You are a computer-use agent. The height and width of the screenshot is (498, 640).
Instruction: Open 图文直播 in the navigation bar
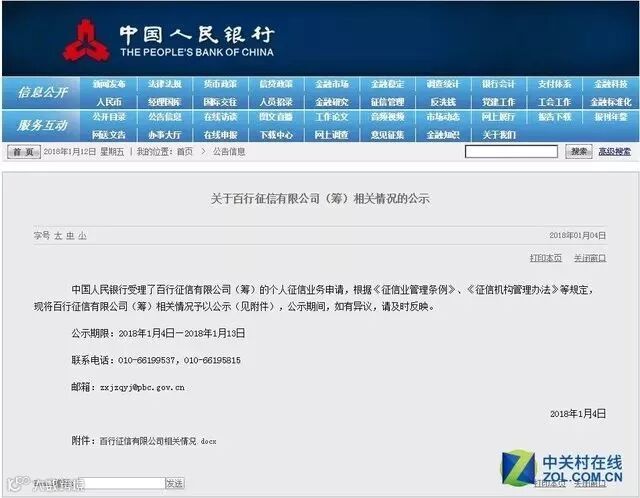coord(276,117)
